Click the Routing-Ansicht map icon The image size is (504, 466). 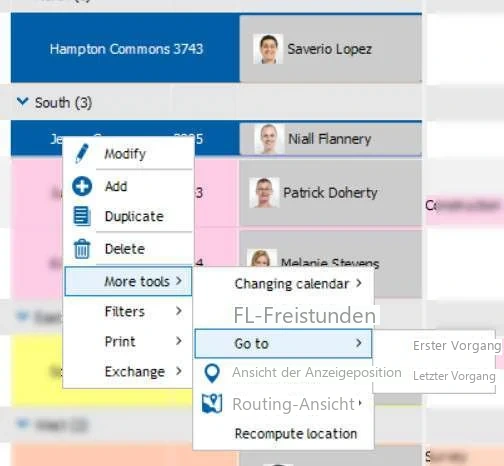pyautogui.click(x=212, y=403)
